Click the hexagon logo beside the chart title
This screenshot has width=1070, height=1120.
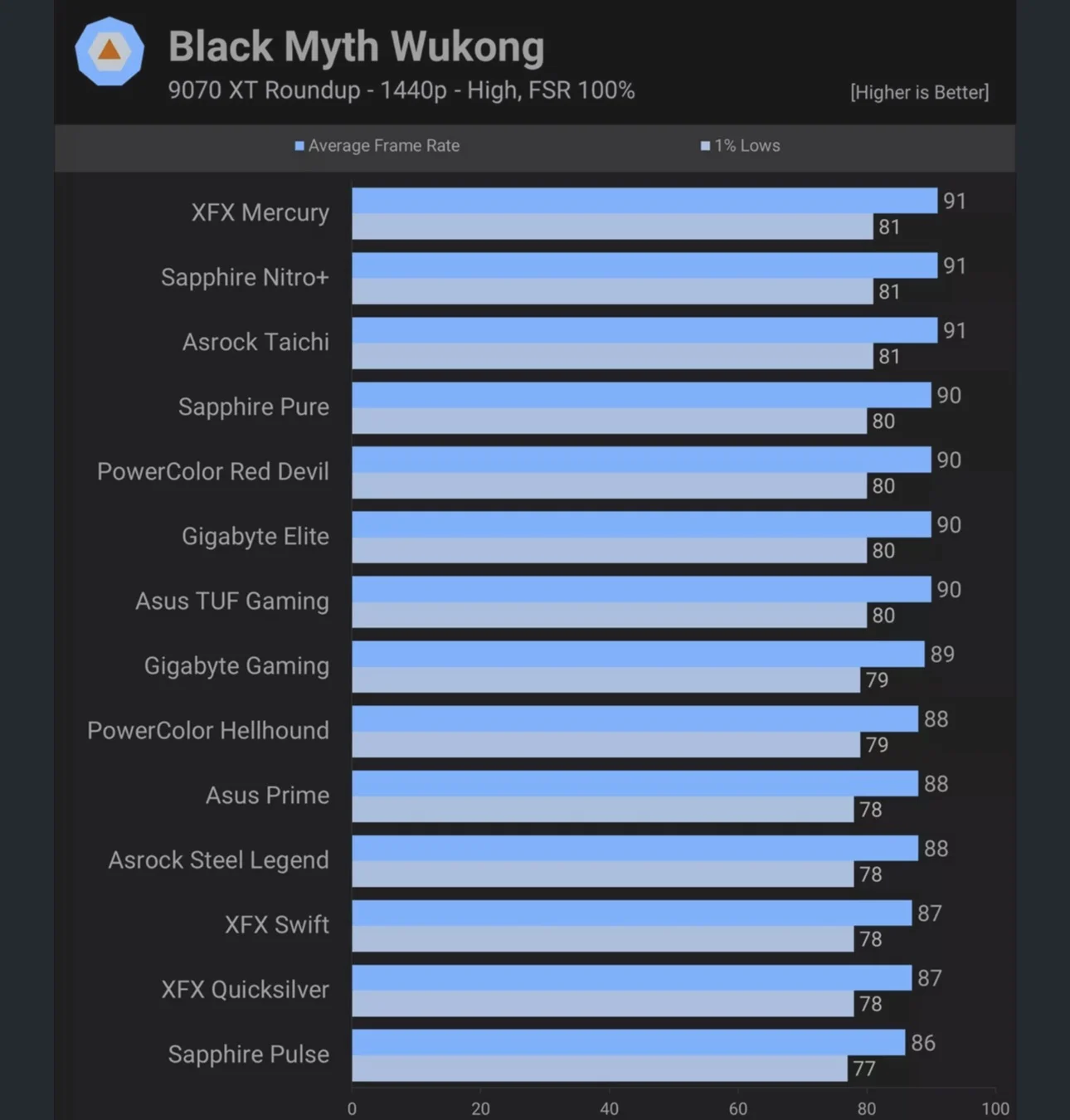point(109,51)
